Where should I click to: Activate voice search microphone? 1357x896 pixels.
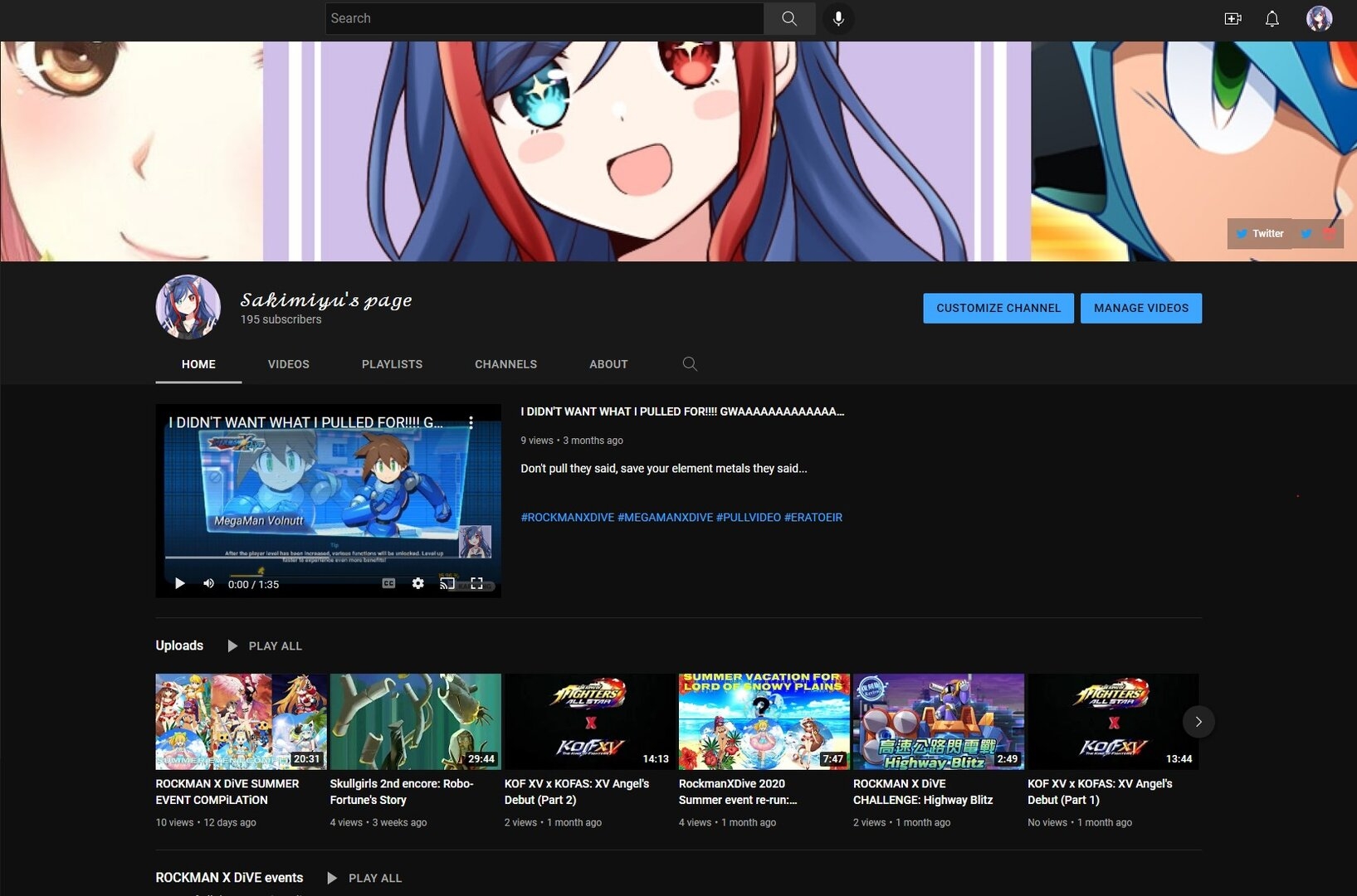point(838,18)
